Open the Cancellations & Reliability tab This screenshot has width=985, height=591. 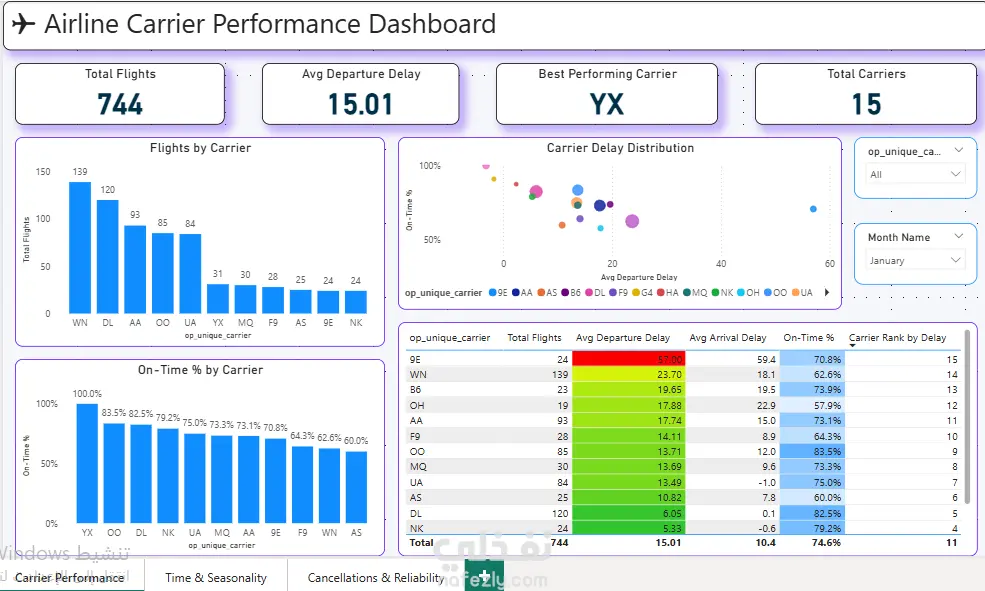pos(376,577)
